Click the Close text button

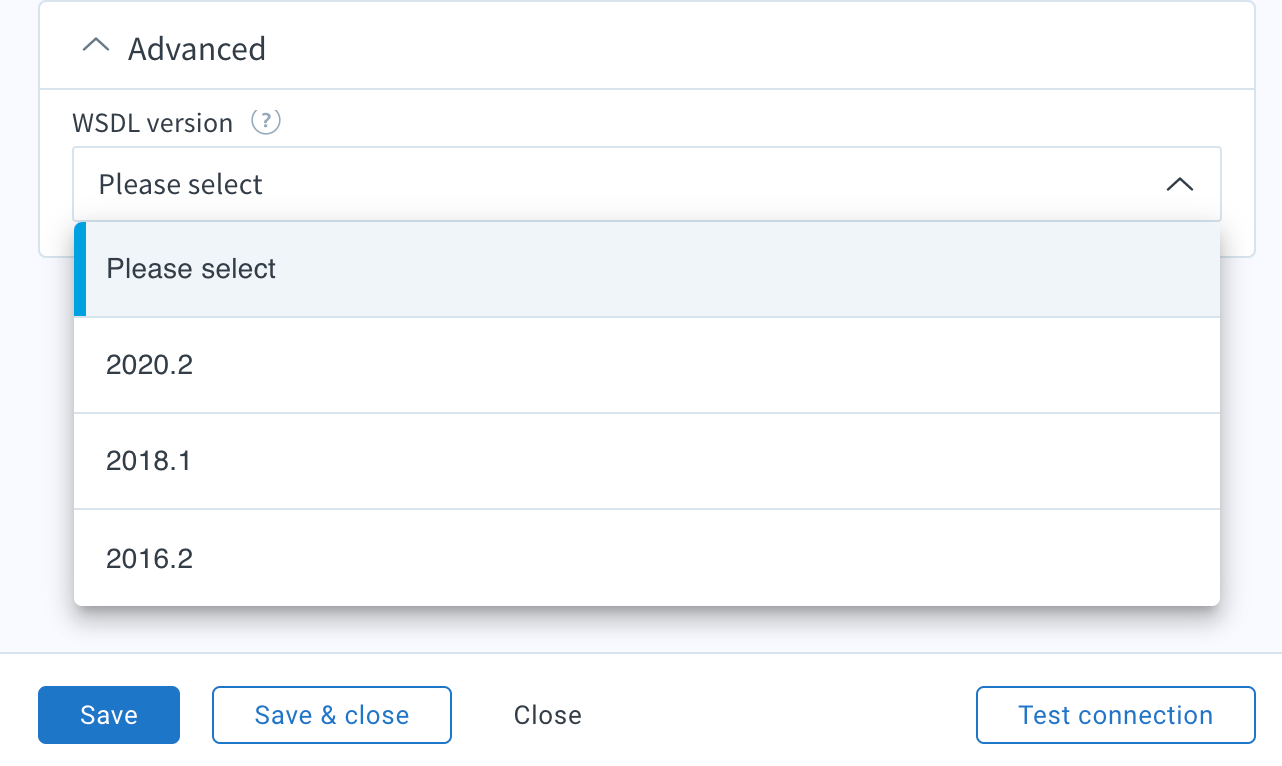tap(548, 715)
